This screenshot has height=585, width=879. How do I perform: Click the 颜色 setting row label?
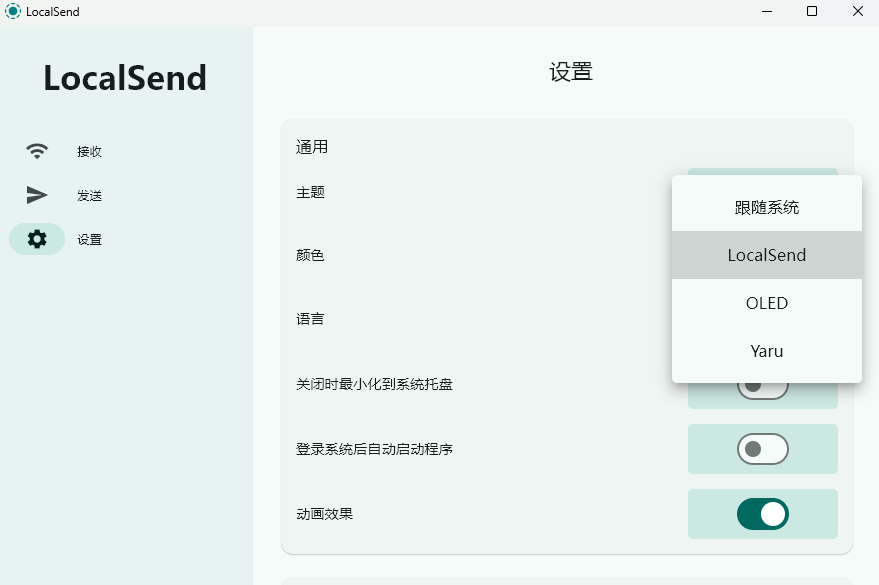[310, 255]
